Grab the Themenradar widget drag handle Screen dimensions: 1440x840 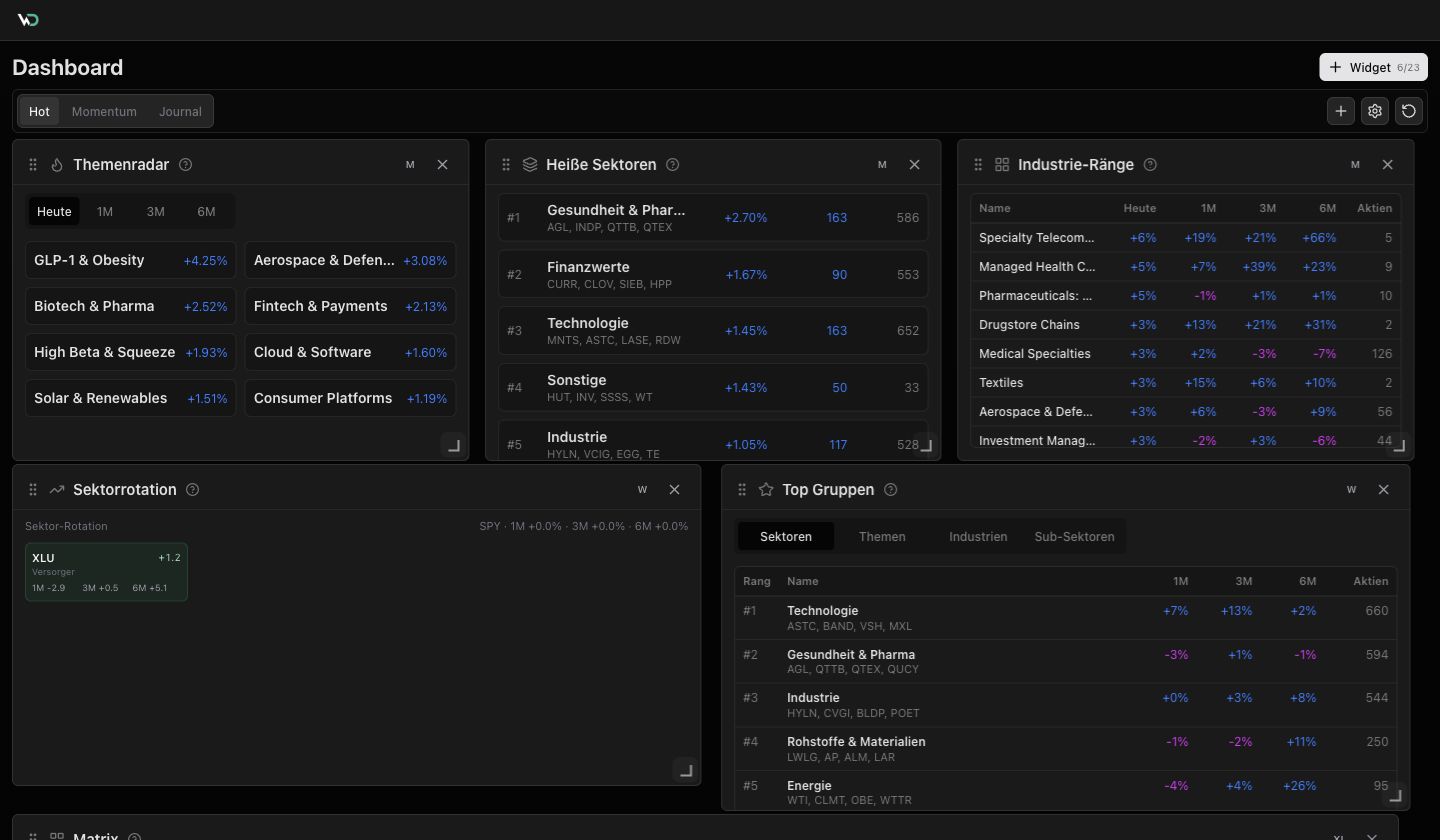pyautogui.click(x=33, y=164)
